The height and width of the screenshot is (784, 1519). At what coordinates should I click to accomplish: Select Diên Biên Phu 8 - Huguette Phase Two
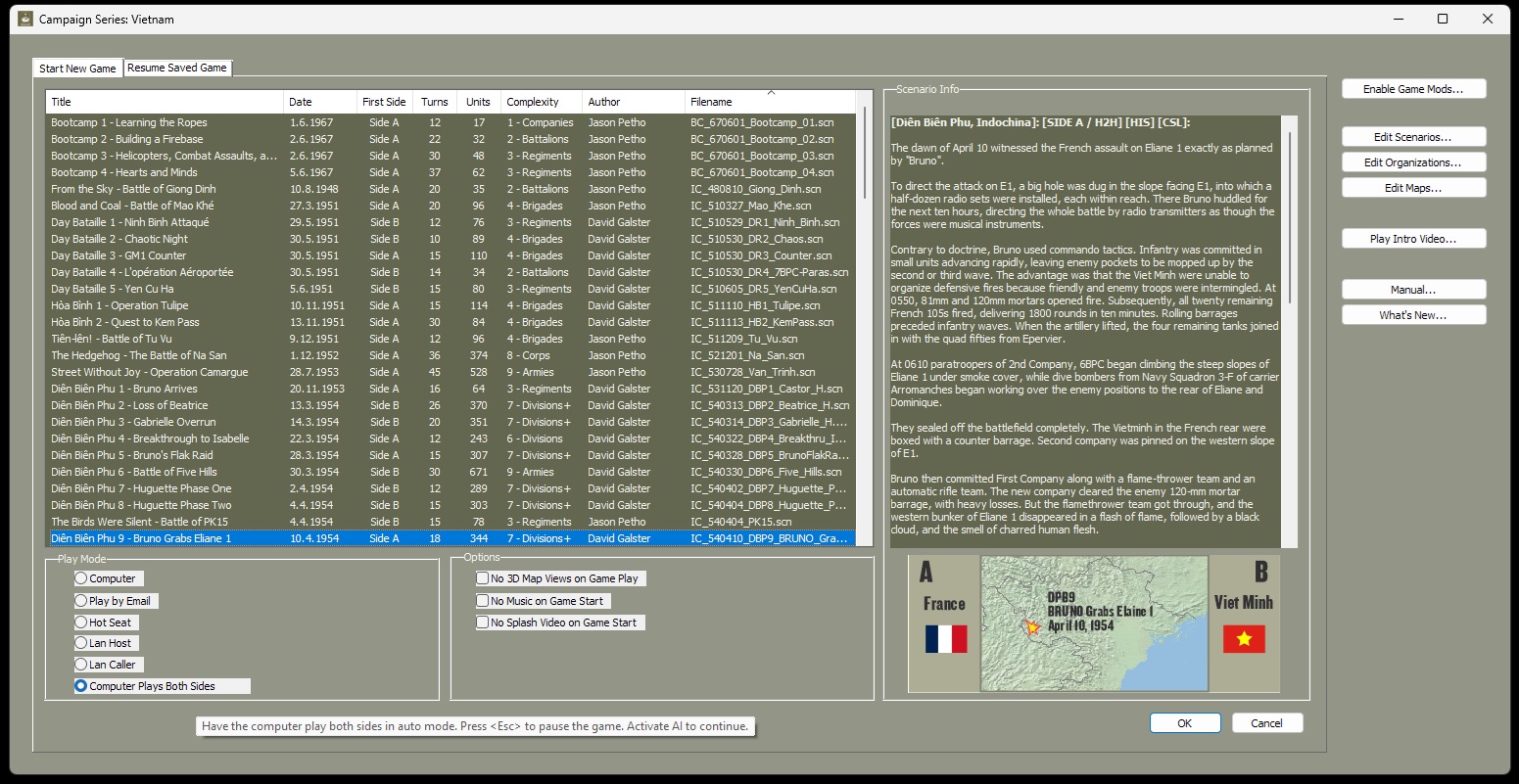(451, 506)
